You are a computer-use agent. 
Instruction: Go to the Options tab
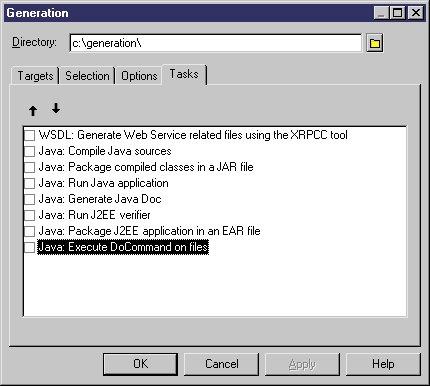point(139,76)
